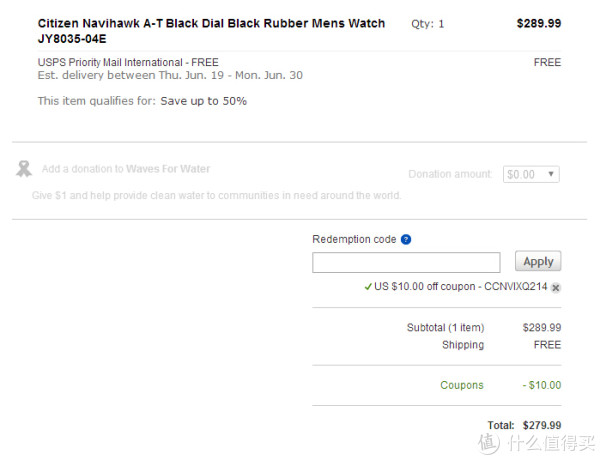Click the Redemption code help icon
This screenshot has width=600, height=460.
(x=406, y=240)
